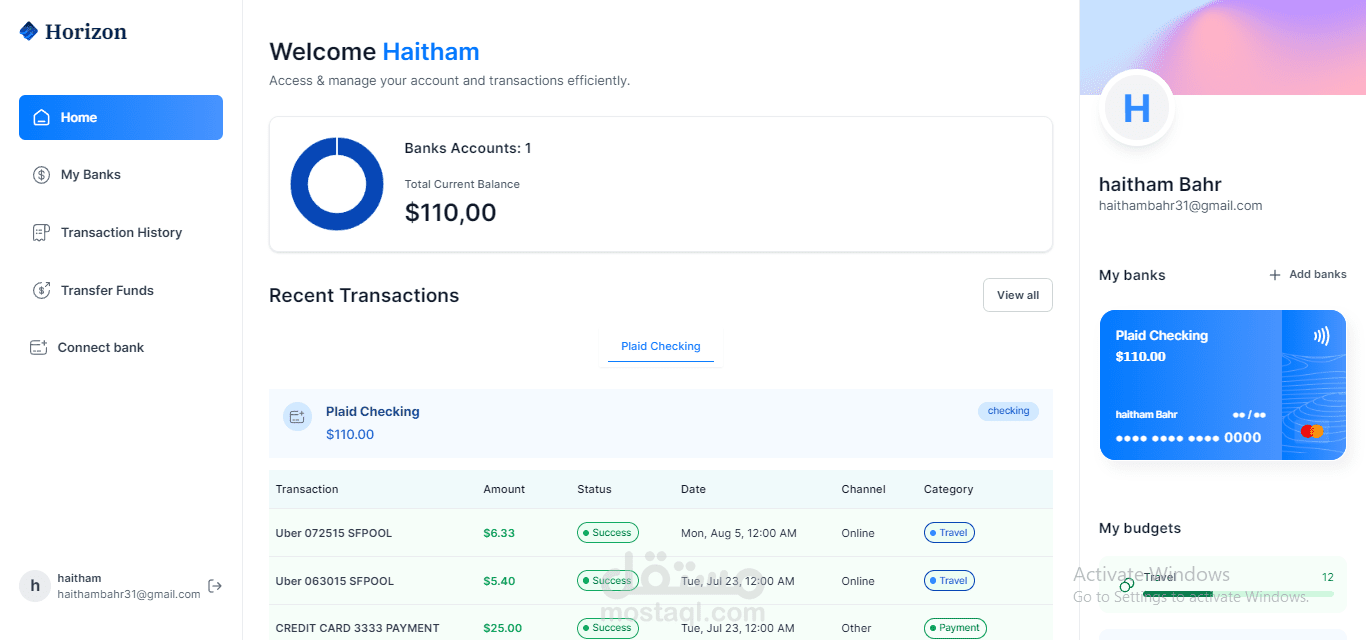The image size is (1366, 640).
Task: Click the Mastercard logo on the bank card
Action: point(1312,430)
